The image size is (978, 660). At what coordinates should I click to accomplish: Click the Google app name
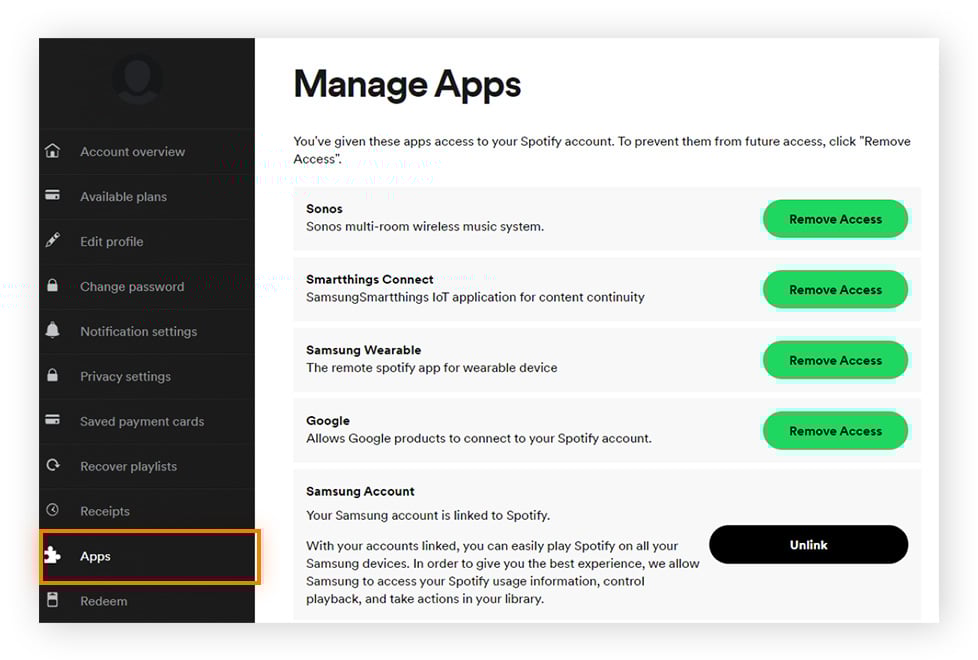click(328, 420)
